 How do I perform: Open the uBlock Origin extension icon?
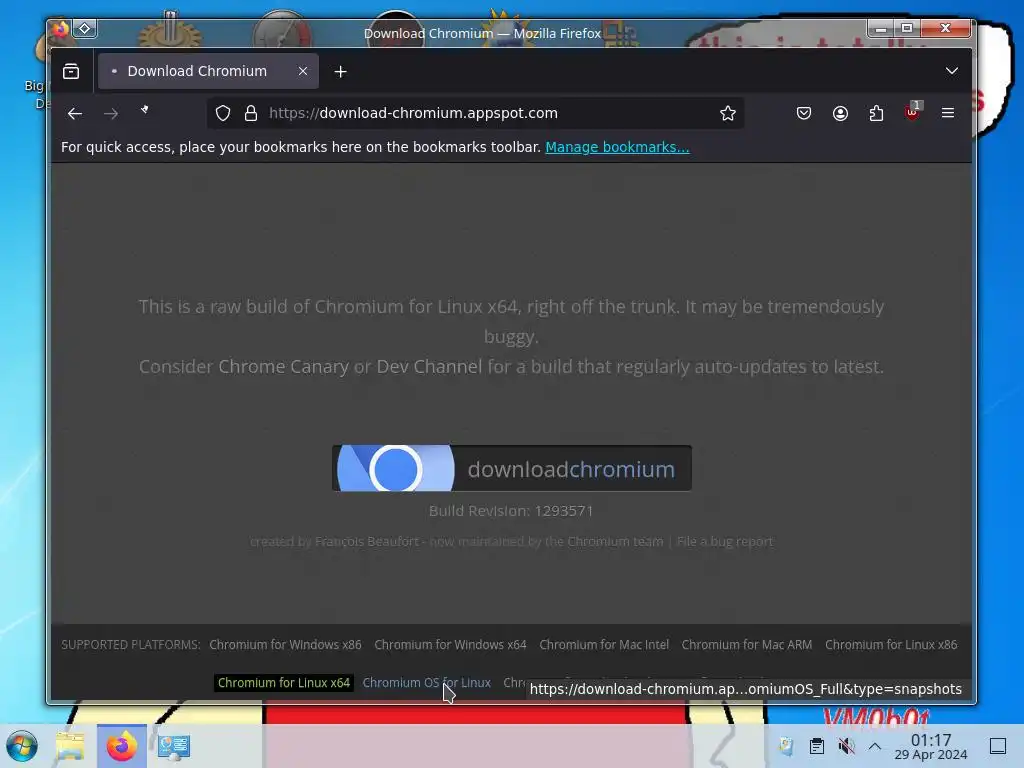[912, 112]
